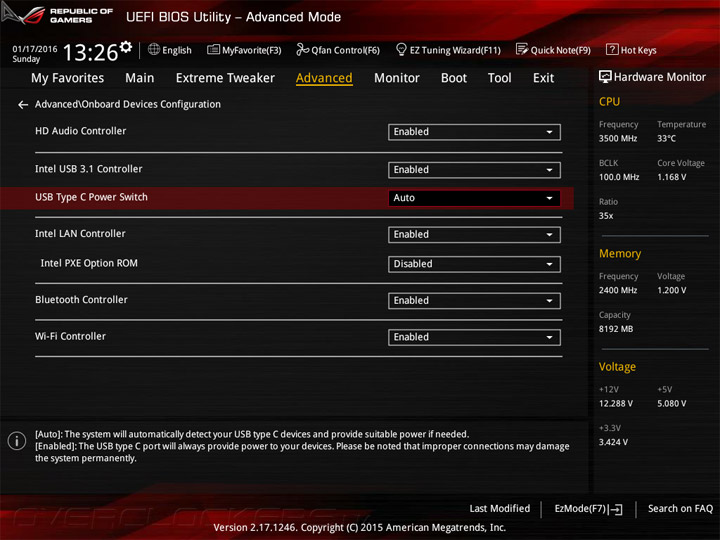Image resolution: width=720 pixels, height=540 pixels.
Task: Select the Exit tab
Action: (x=543, y=78)
